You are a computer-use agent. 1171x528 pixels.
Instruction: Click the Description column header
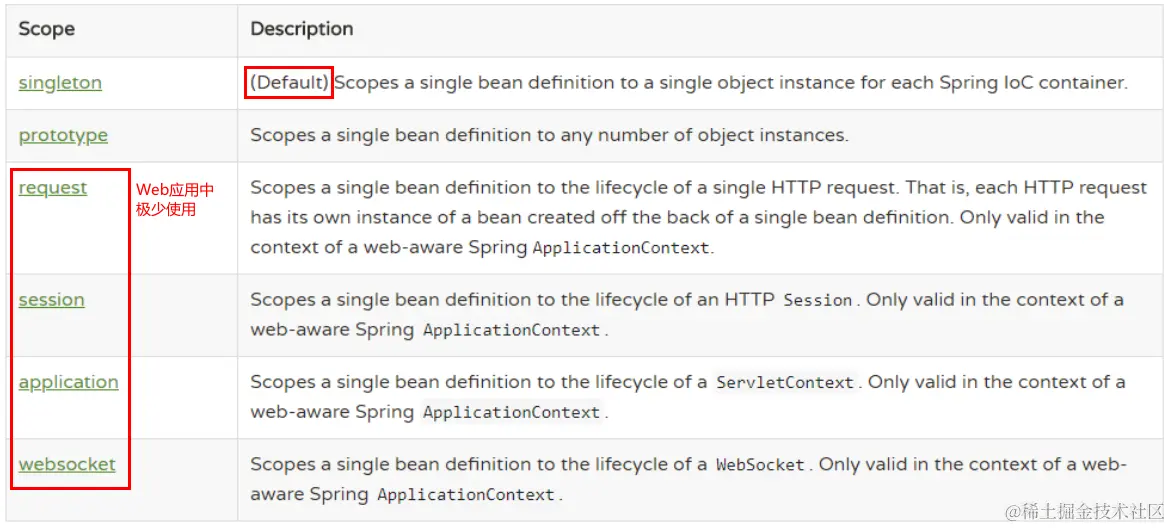click(x=301, y=29)
